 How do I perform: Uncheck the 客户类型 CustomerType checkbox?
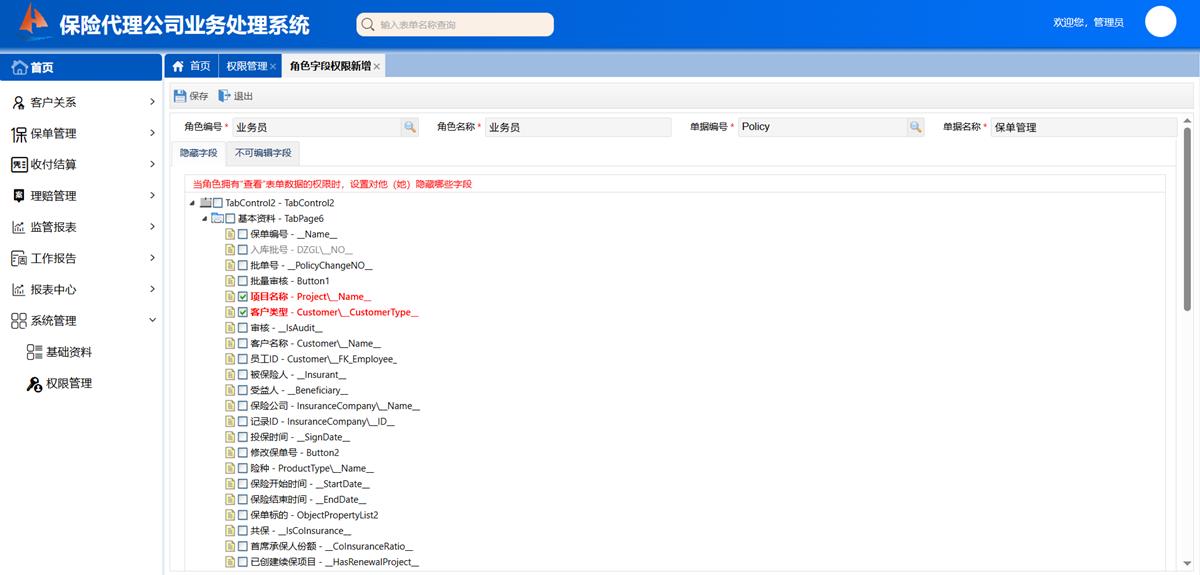[243, 312]
